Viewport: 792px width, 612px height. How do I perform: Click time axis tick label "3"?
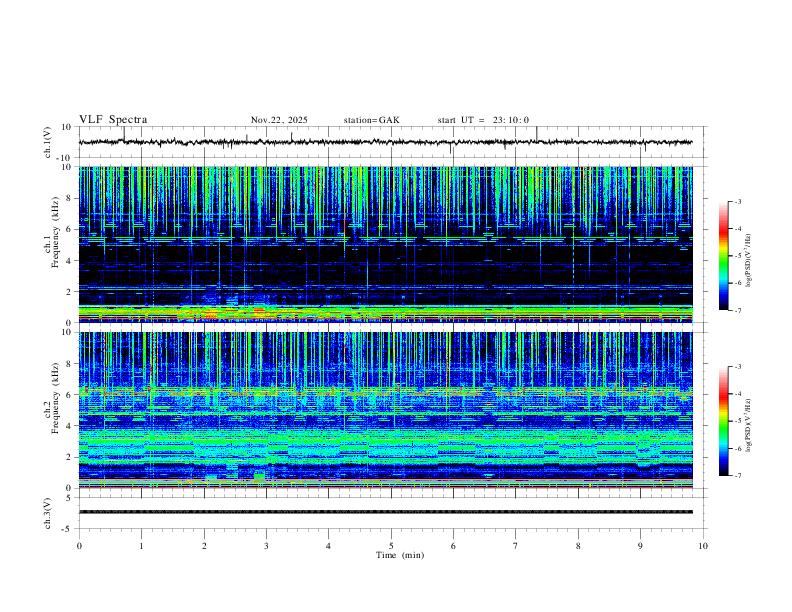tap(266, 546)
